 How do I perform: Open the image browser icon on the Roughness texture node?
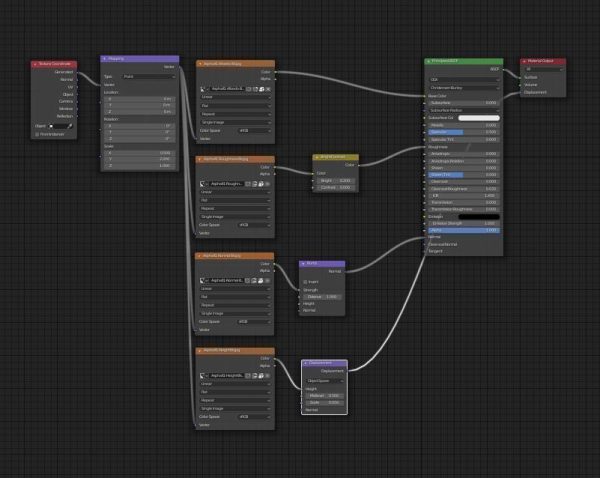click(x=203, y=184)
